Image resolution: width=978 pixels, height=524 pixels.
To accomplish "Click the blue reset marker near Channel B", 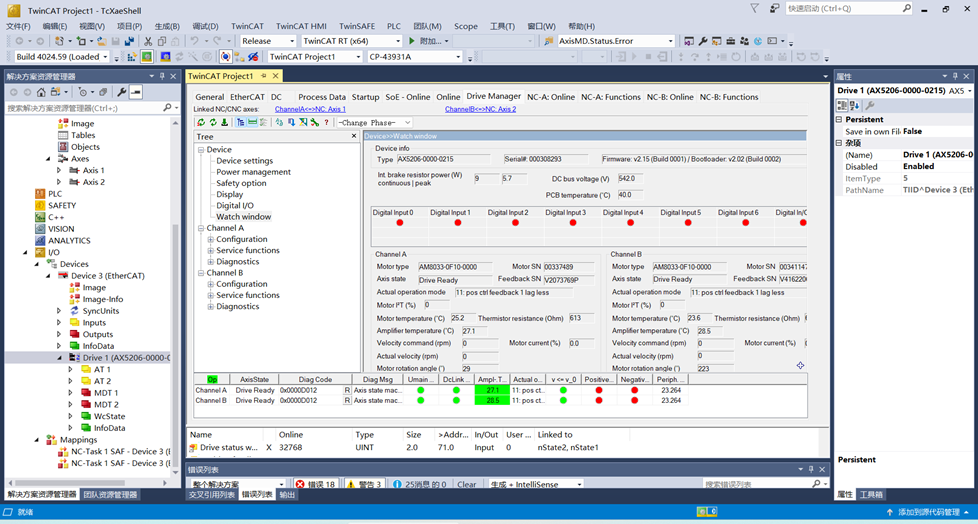I will coord(800,366).
